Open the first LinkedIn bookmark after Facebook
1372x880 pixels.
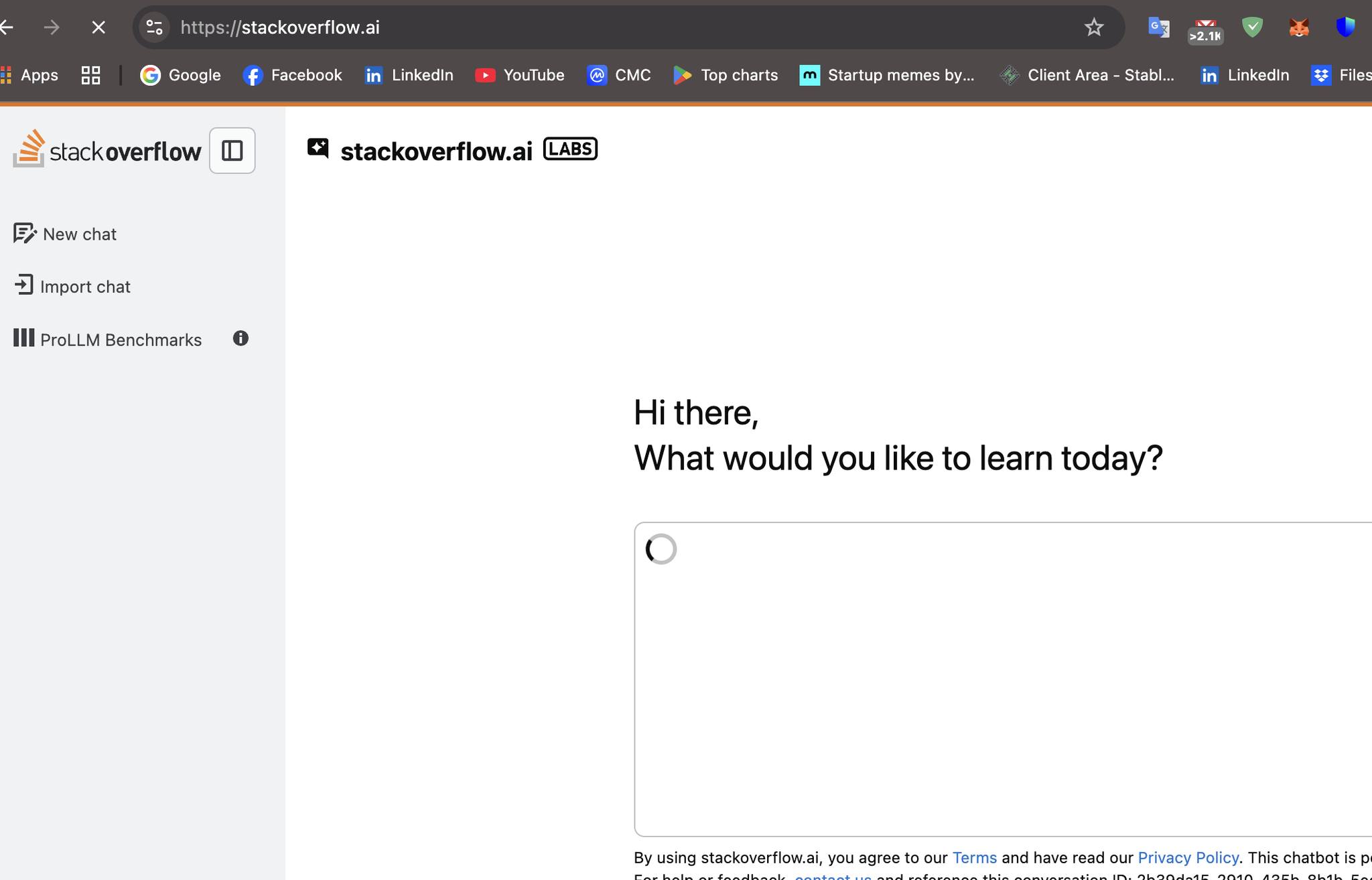click(409, 75)
